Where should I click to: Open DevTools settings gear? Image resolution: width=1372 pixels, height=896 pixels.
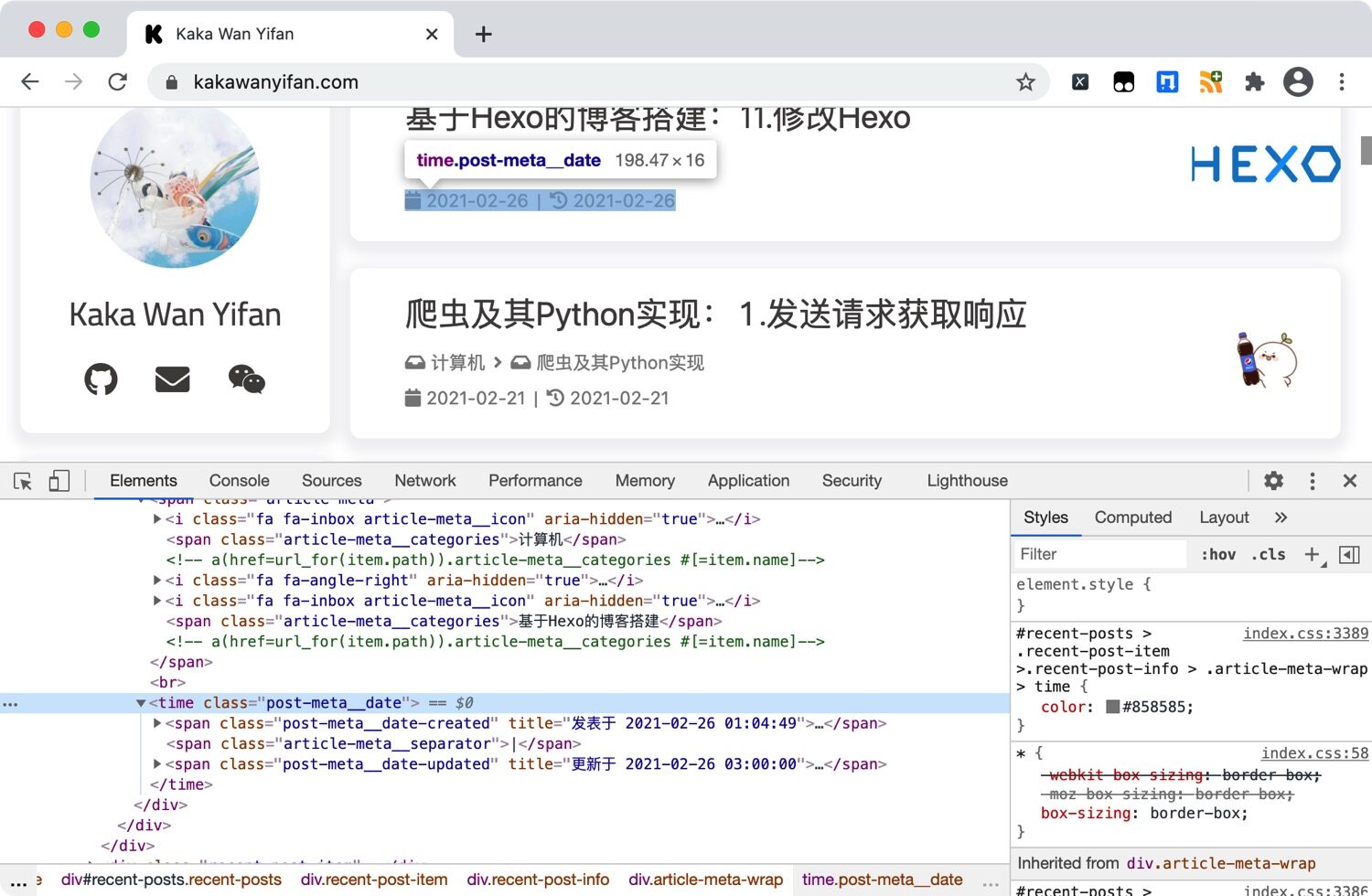pyautogui.click(x=1273, y=481)
